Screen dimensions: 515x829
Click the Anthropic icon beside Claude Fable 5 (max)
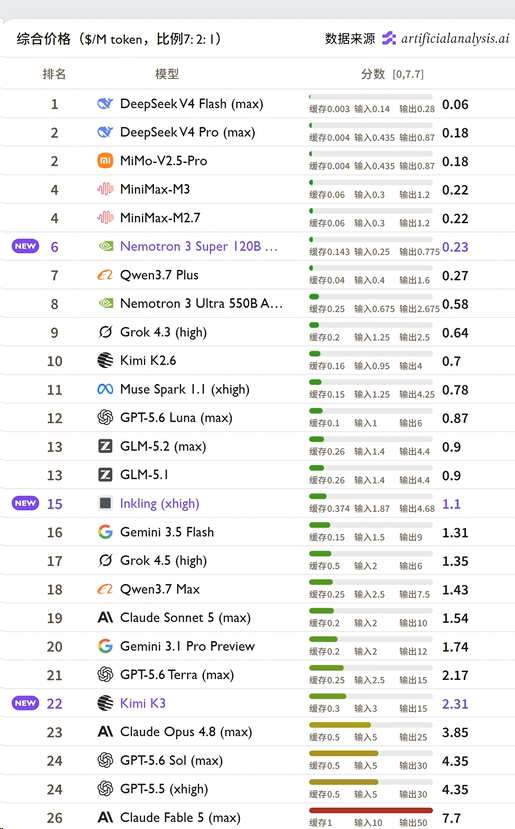point(105,817)
